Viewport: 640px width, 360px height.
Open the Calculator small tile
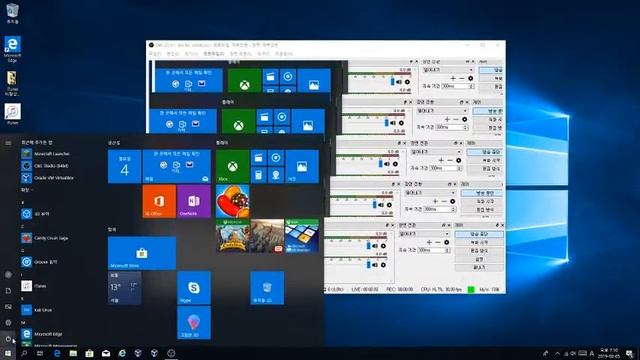point(258,175)
